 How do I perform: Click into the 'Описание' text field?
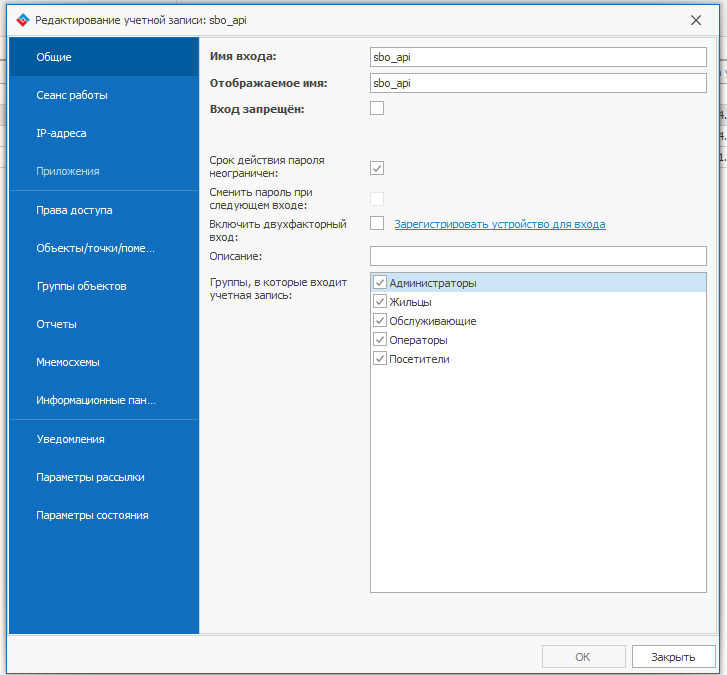pyautogui.click(x=538, y=256)
